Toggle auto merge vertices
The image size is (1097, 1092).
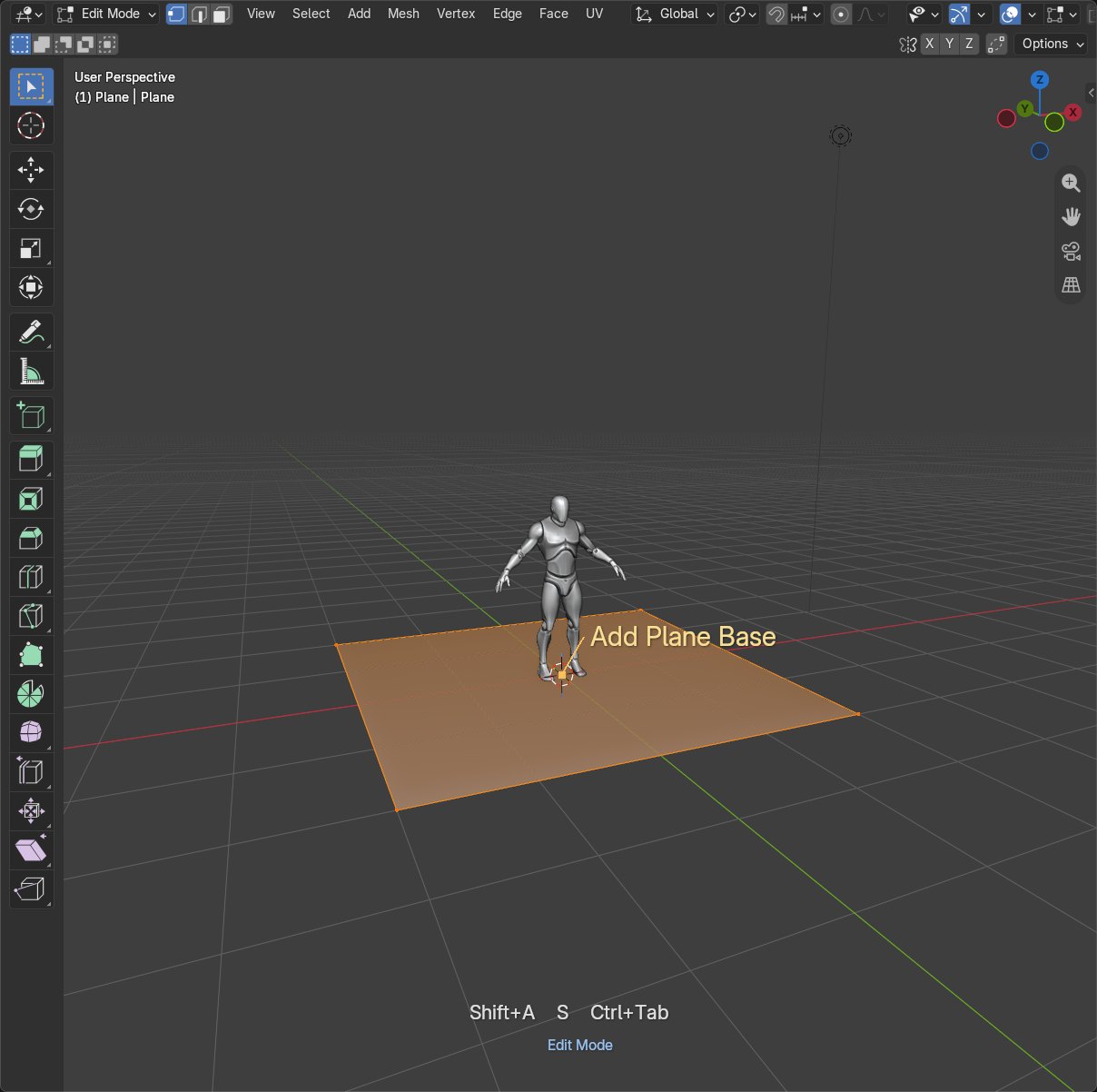(x=996, y=44)
